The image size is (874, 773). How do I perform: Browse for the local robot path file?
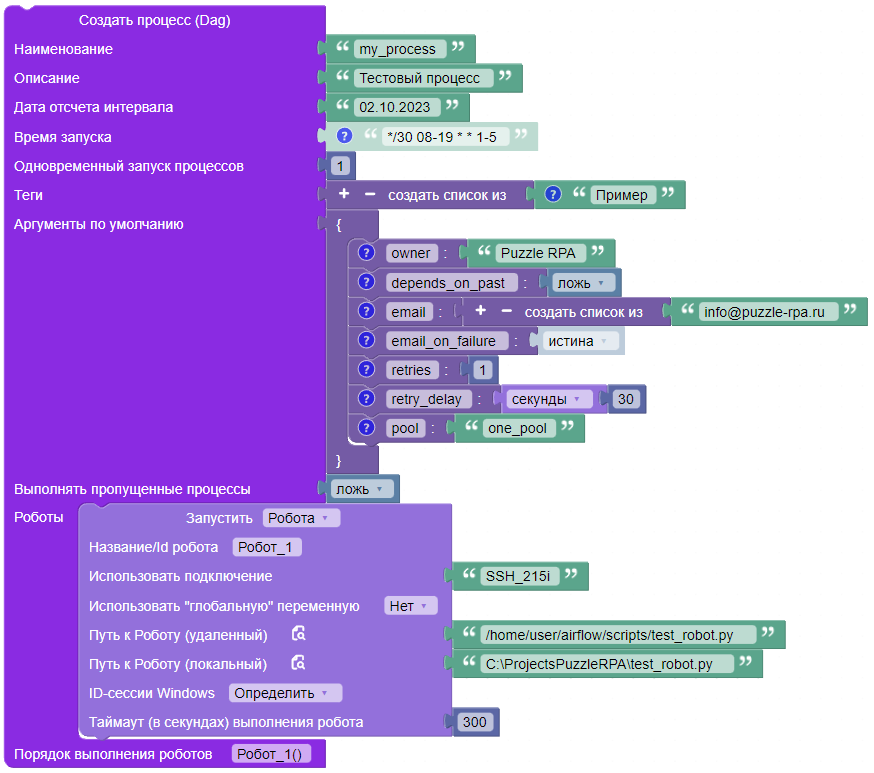(x=299, y=663)
